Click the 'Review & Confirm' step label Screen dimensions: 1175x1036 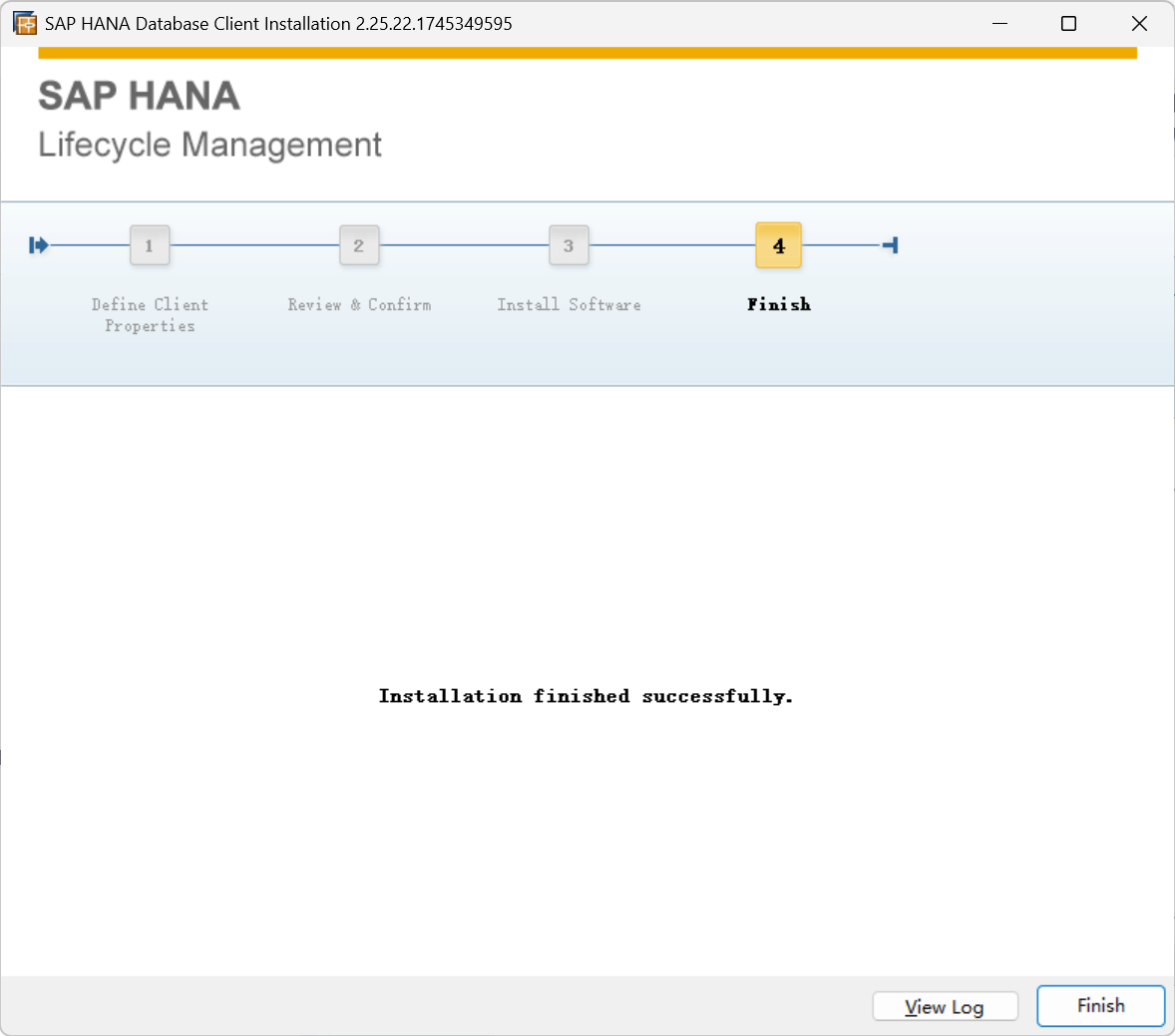point(359,304)
